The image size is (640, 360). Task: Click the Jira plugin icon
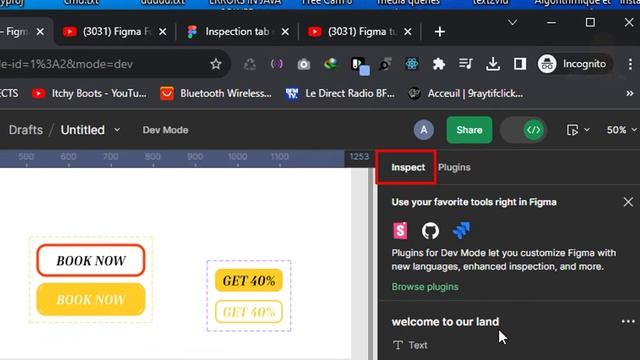tap(461, 230)
